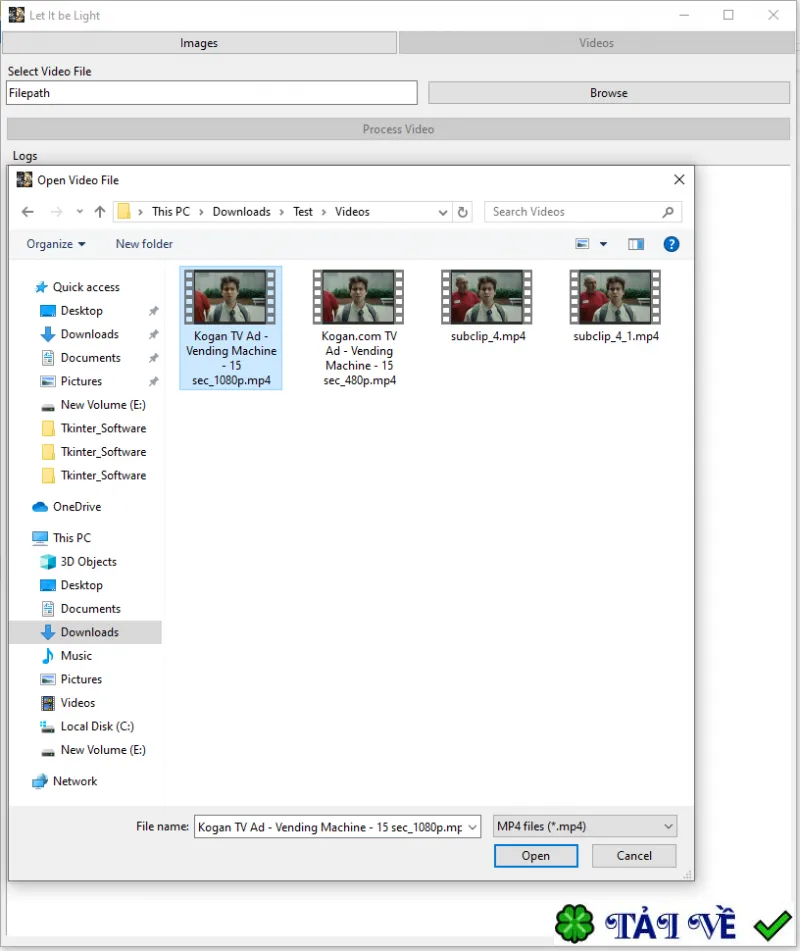800x951 pixels.
Task: Open Documents under Quick access
Action: (90, 358)
